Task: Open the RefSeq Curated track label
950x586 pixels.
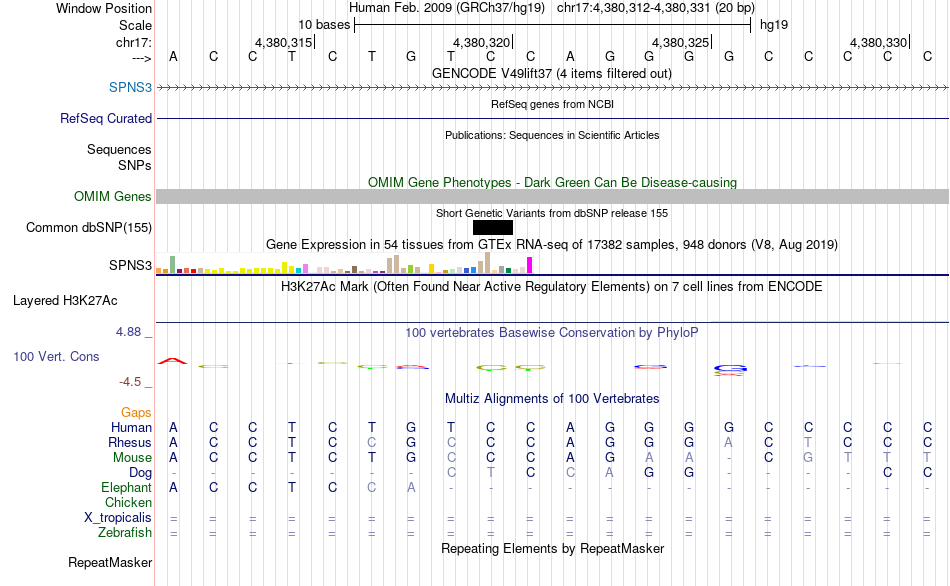Action: tap(106, 118)
